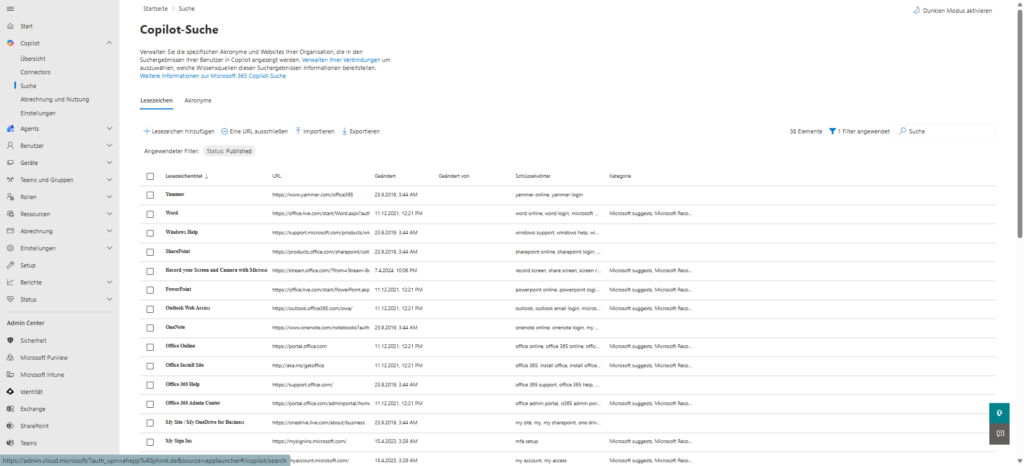Click the Copilot icon in sidebar

point(10,43)
